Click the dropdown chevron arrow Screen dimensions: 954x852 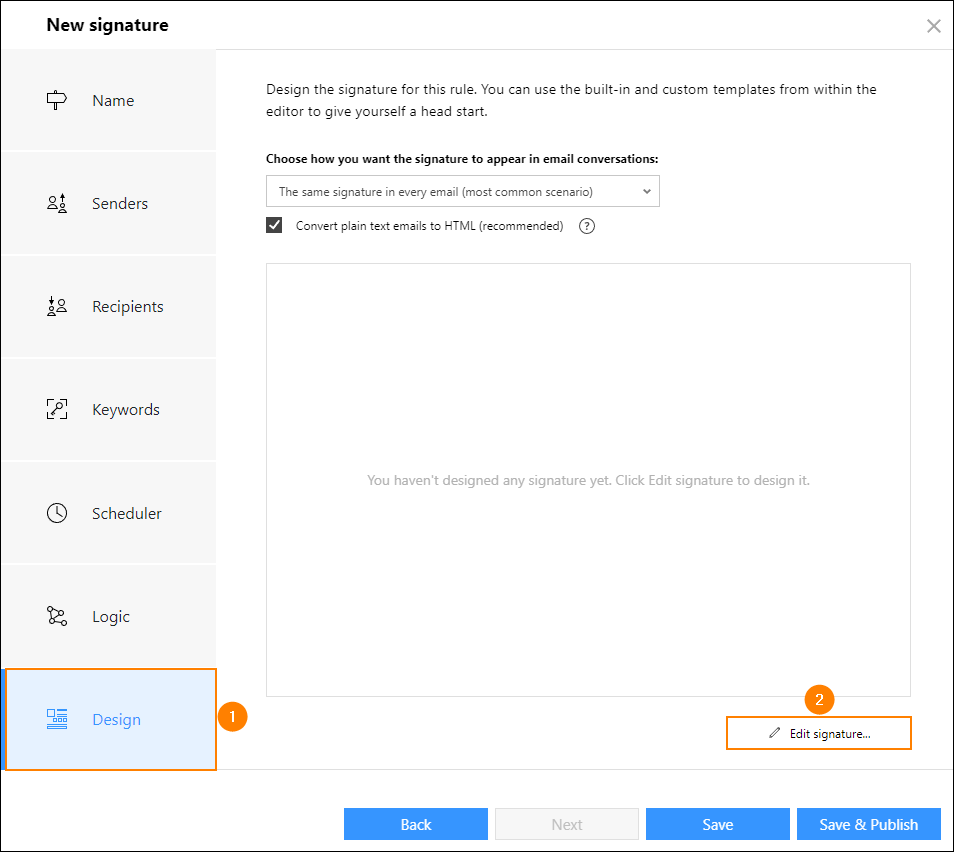pos(647,192)
